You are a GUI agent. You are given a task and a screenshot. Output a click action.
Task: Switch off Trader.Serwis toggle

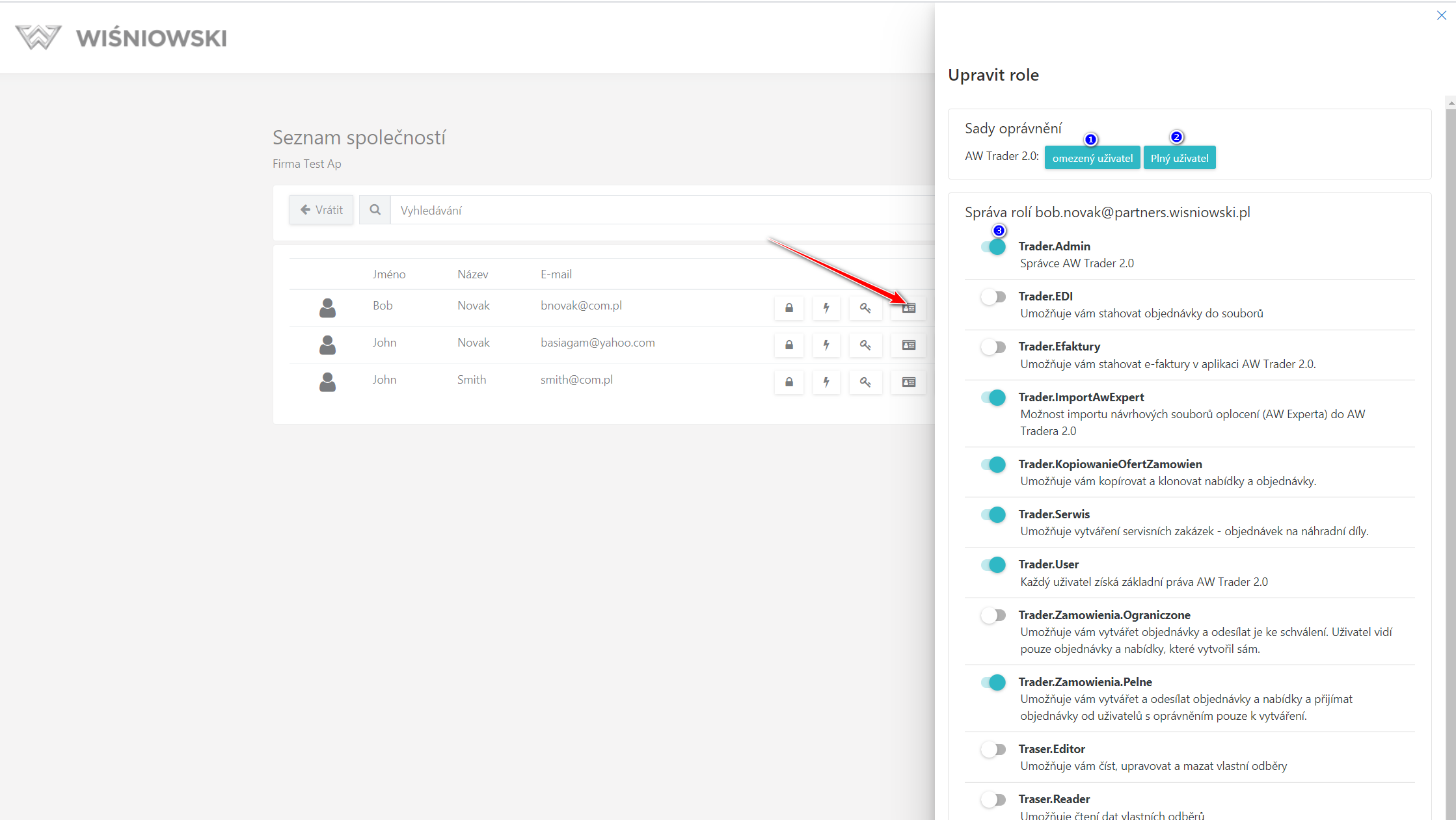click(x=993, y=515)
